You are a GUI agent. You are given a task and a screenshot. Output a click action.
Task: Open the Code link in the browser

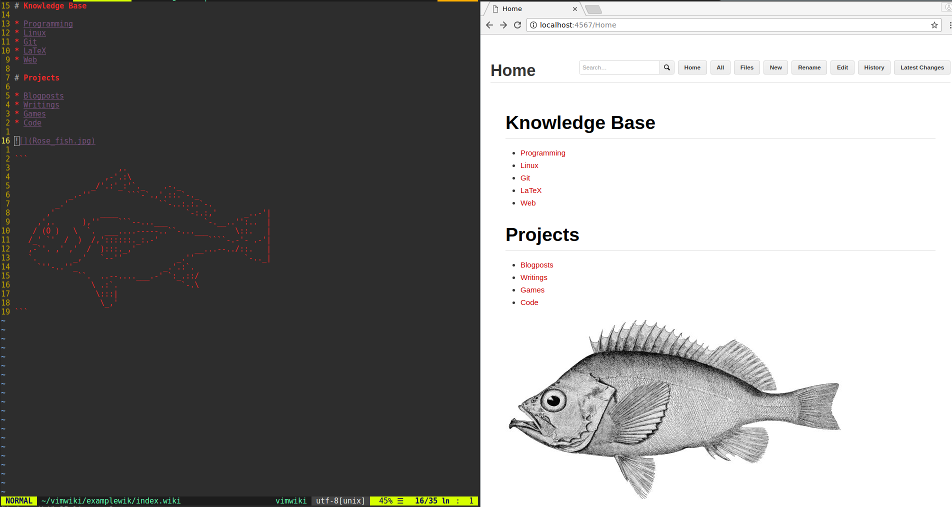coord(529,302)
